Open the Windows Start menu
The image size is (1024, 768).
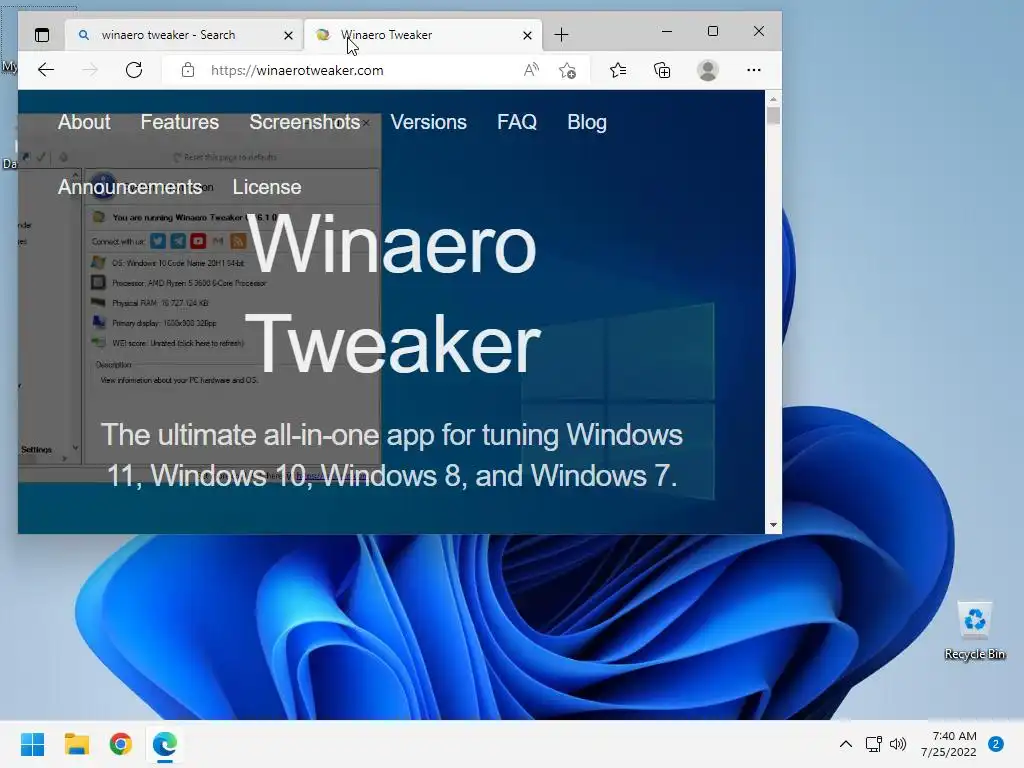click(33, 744)
